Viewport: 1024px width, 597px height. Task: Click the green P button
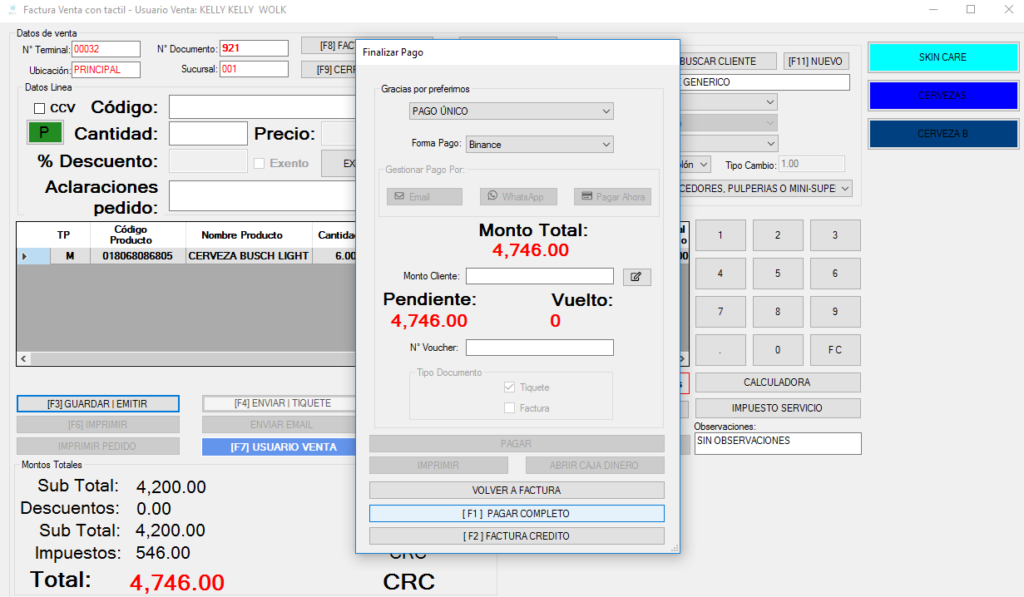click(44, 132)
